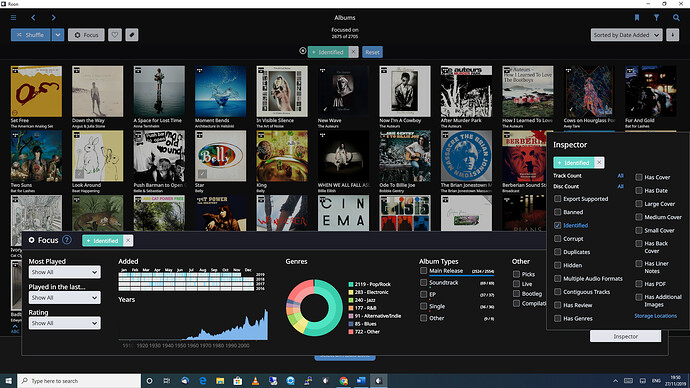Viewport: 690px width, 388px height.
Task: Open the filter funnel icon
Action: 657,18
